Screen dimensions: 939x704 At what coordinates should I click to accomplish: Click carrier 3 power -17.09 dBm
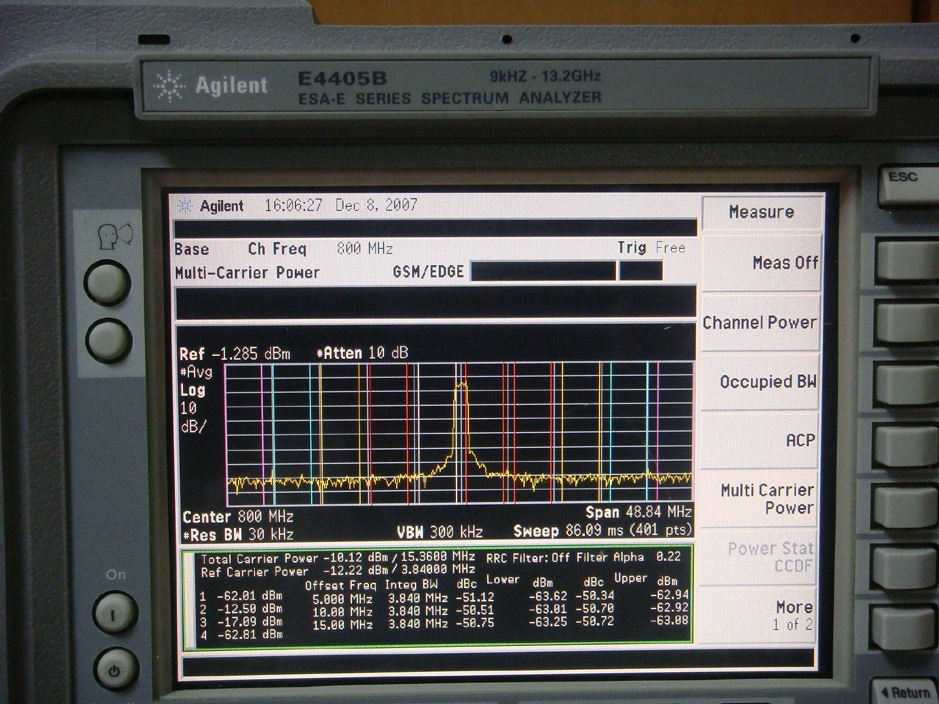click(249, 621)
